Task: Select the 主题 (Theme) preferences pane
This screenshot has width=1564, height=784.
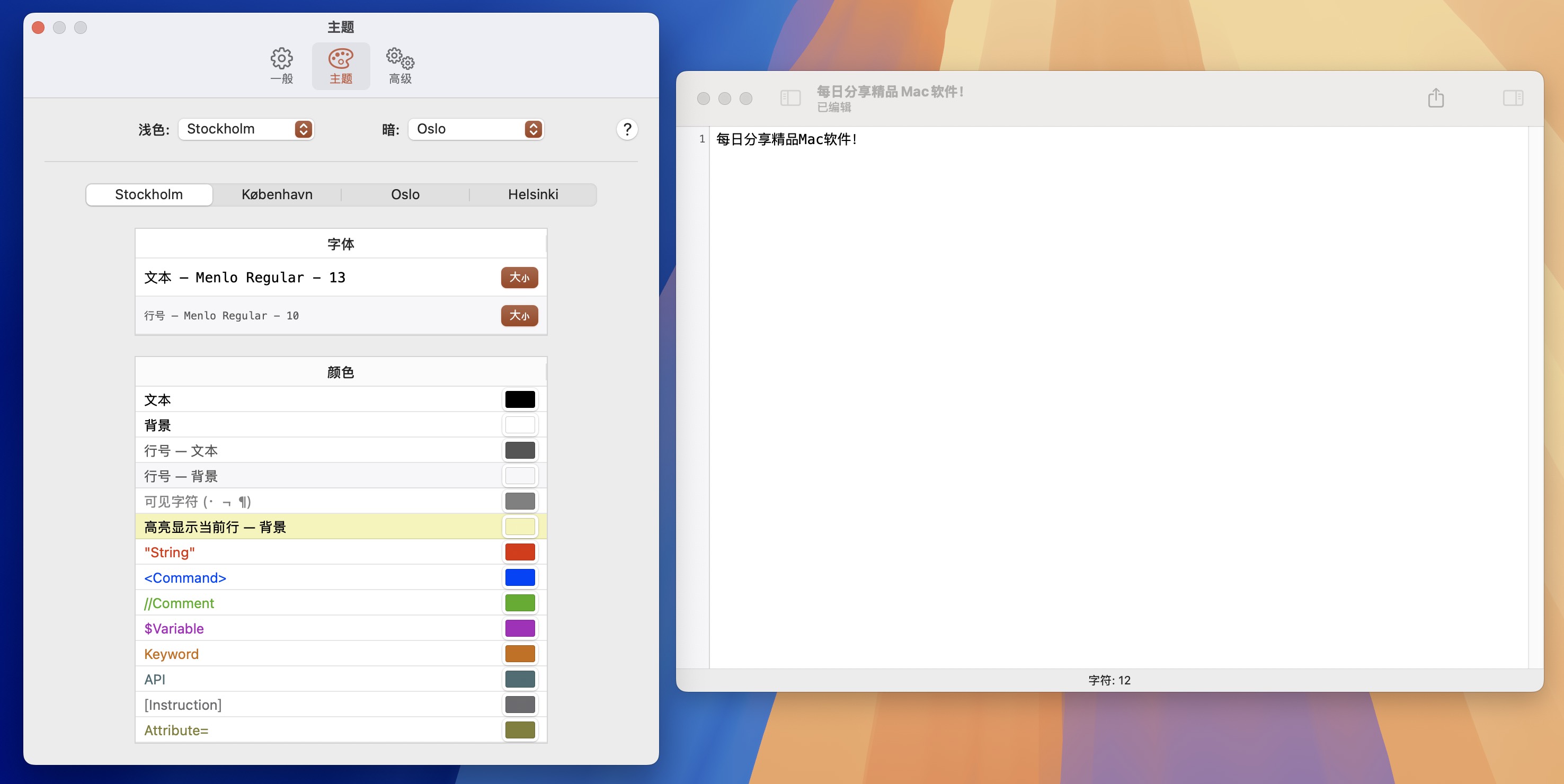Action: [x=341, y=65]
